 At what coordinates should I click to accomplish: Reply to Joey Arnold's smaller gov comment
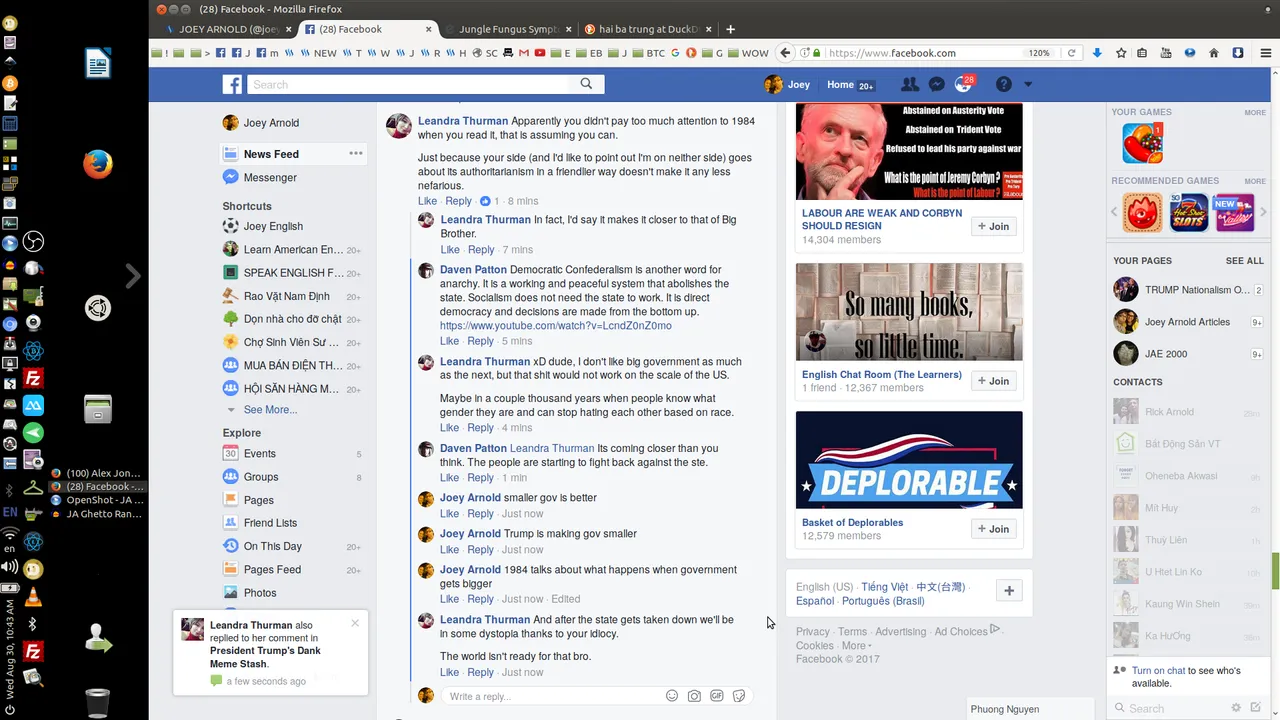(x=481, y=514)
